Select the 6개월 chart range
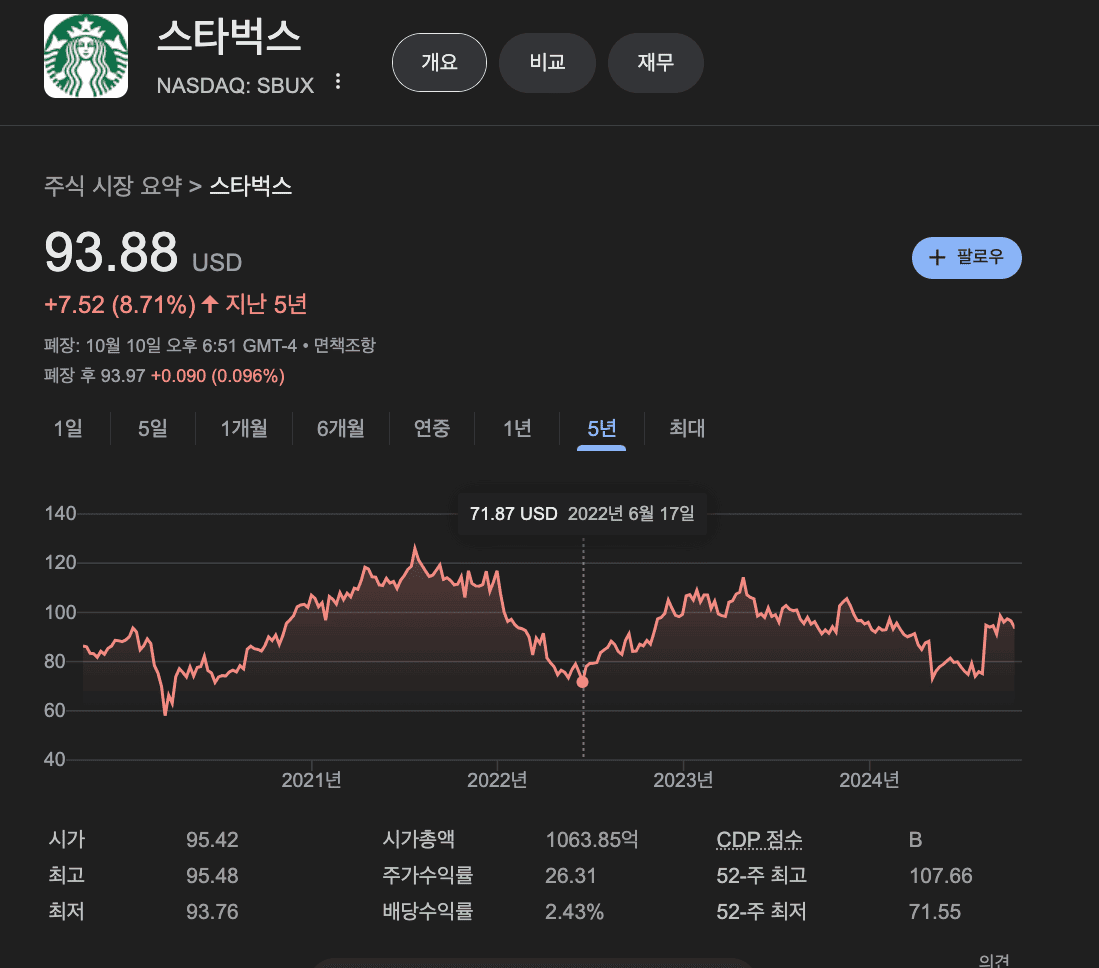The height and width of the screenshot is (968, 1099). pos(340,428)
